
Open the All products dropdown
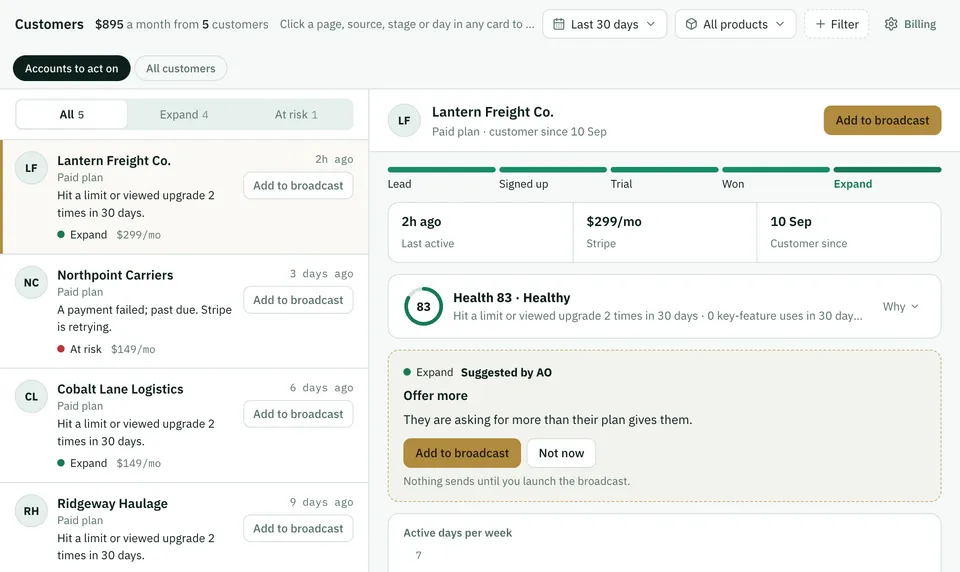pyautogui.click(x=735, y=24)
